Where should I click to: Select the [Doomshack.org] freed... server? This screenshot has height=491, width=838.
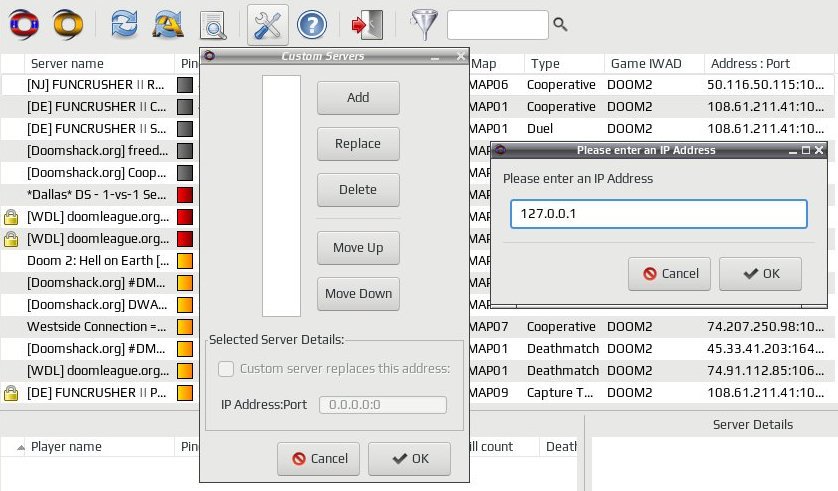[x=97, y=151]
